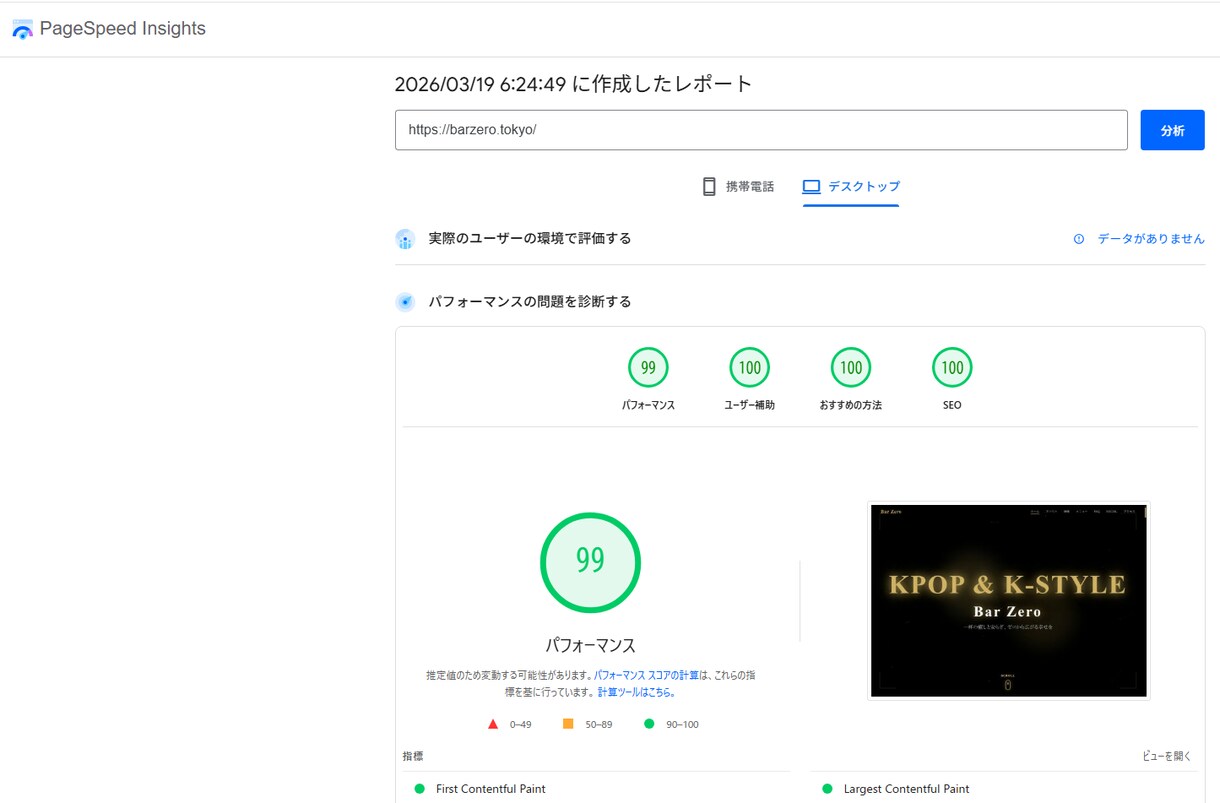Click パフォーマンスの問題を診断する heading
The image size is (1220, 803).
(x=530, y=301)
